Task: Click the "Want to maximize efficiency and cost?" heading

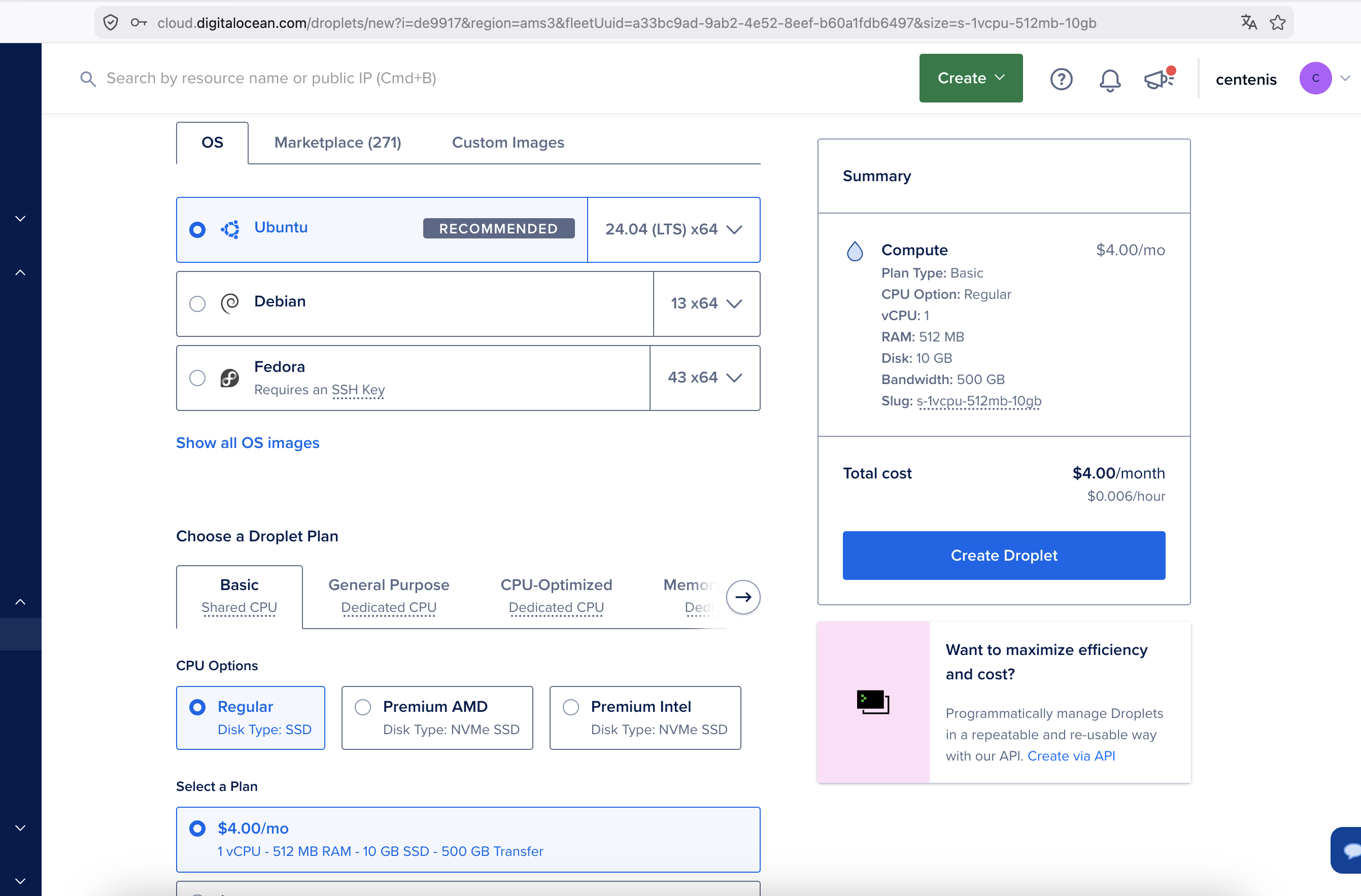Action: click(x=1046, y=662)
